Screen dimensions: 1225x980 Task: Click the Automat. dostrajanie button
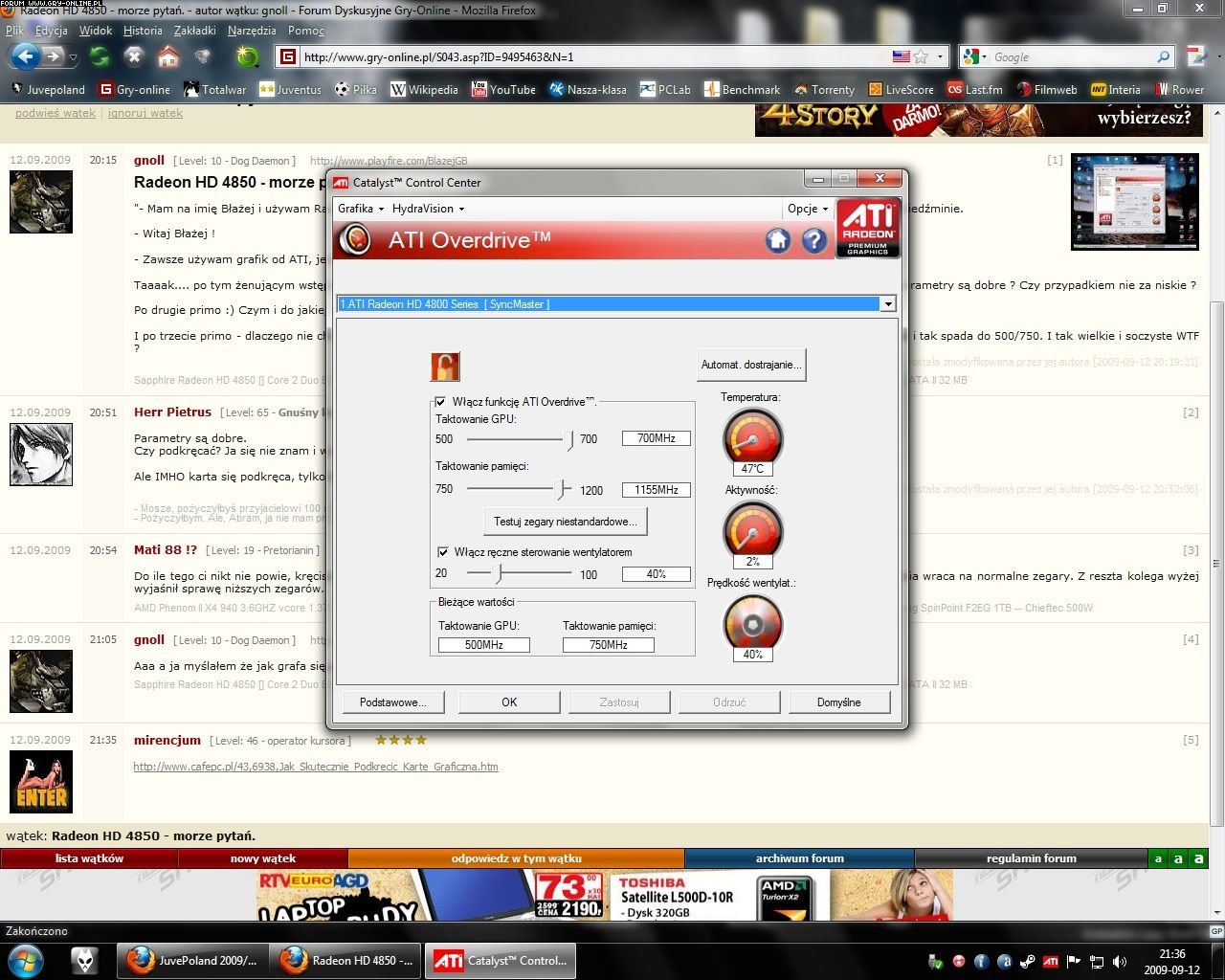click(x=751, y=365)
